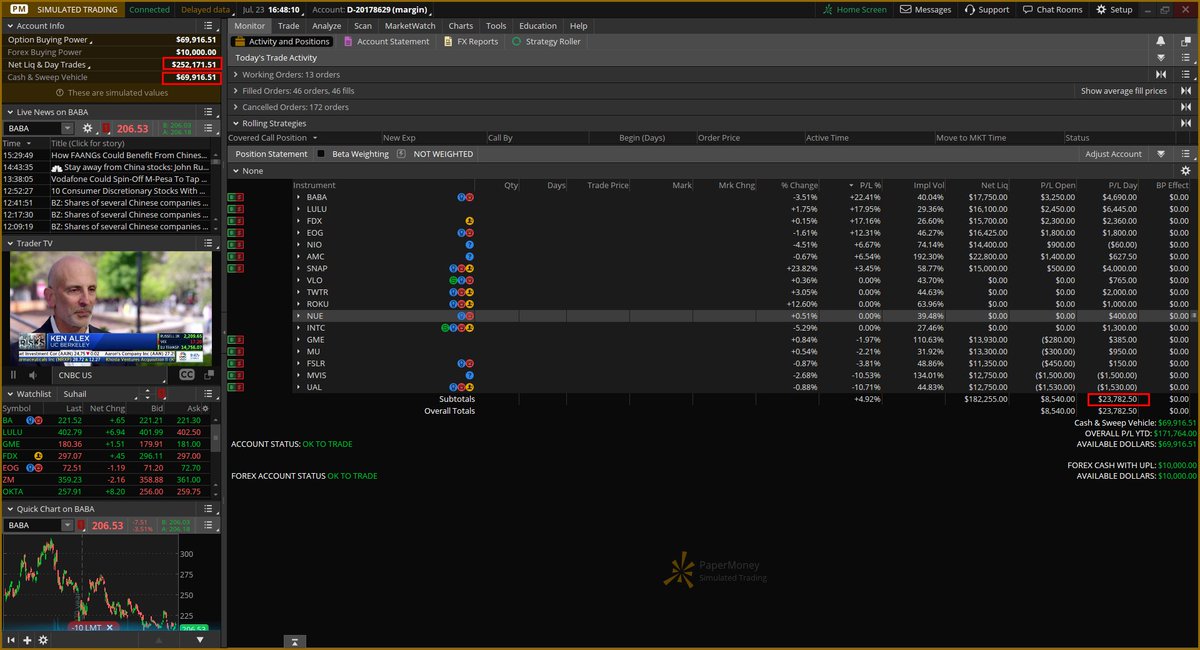Expand the LULU position row

point(298,208)
